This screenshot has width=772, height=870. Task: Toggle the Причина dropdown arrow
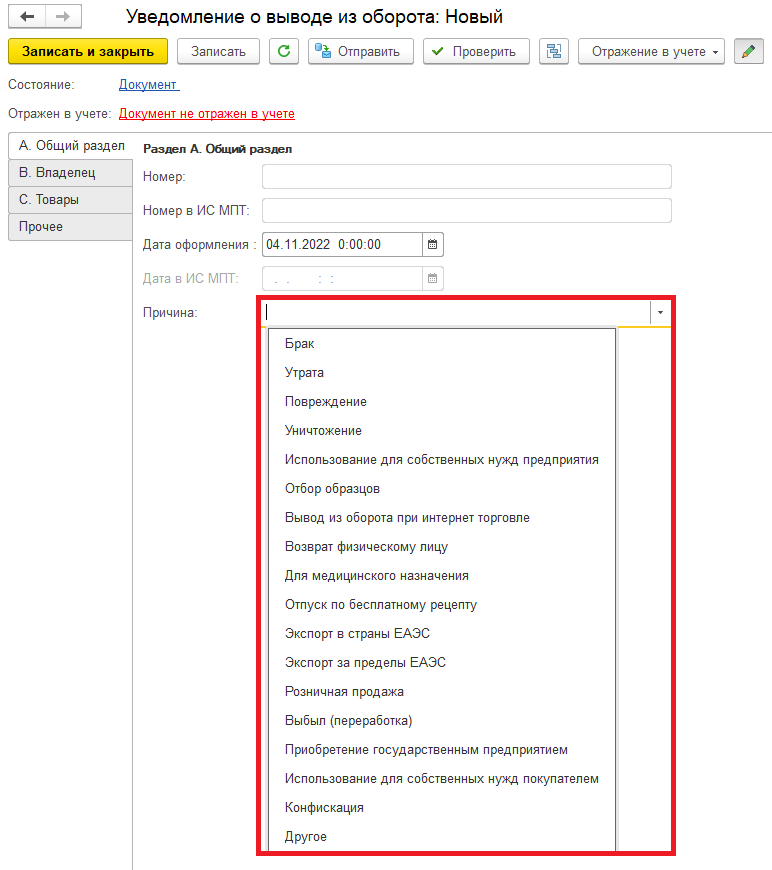point(660,312)
